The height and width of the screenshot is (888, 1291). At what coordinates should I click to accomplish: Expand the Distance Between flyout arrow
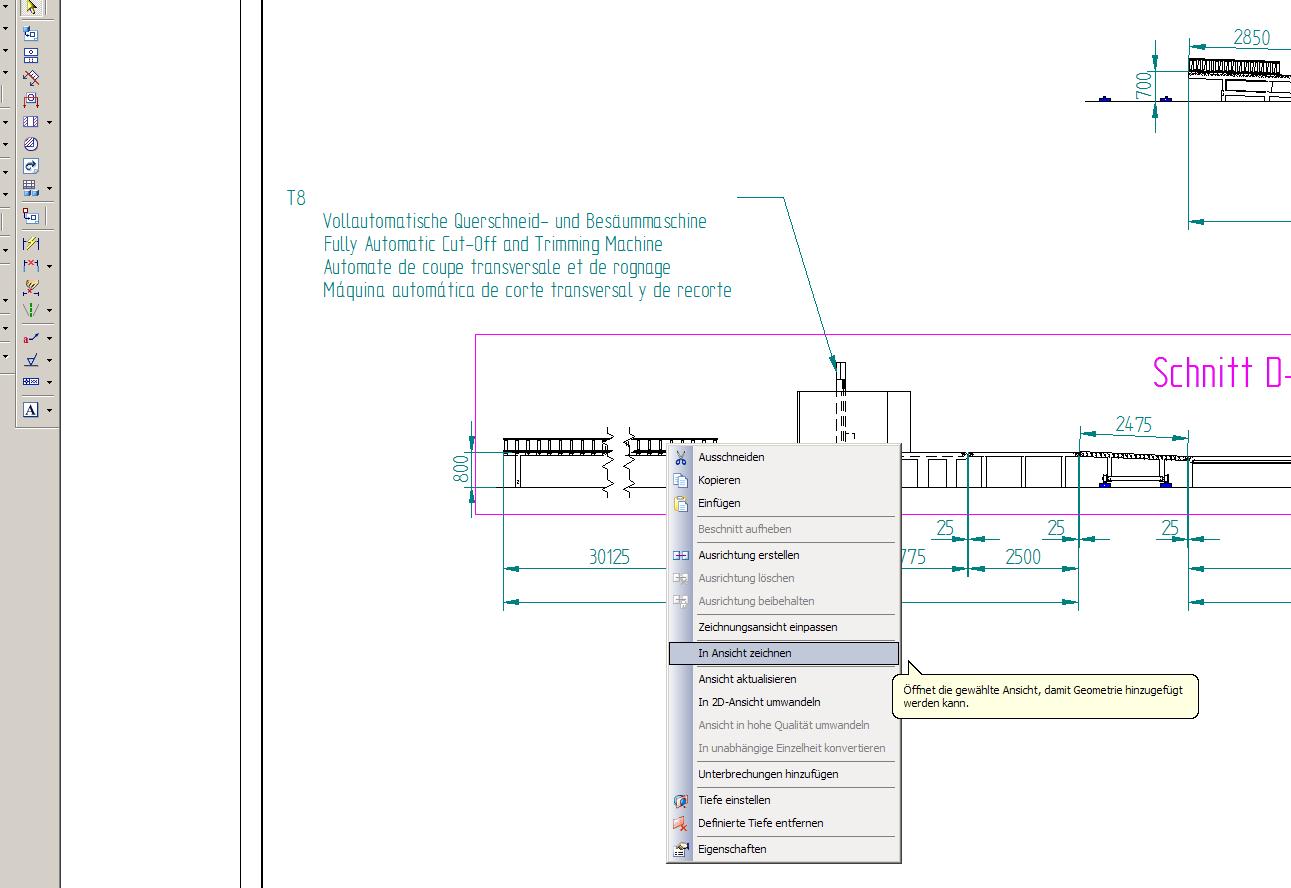[49, 266]
